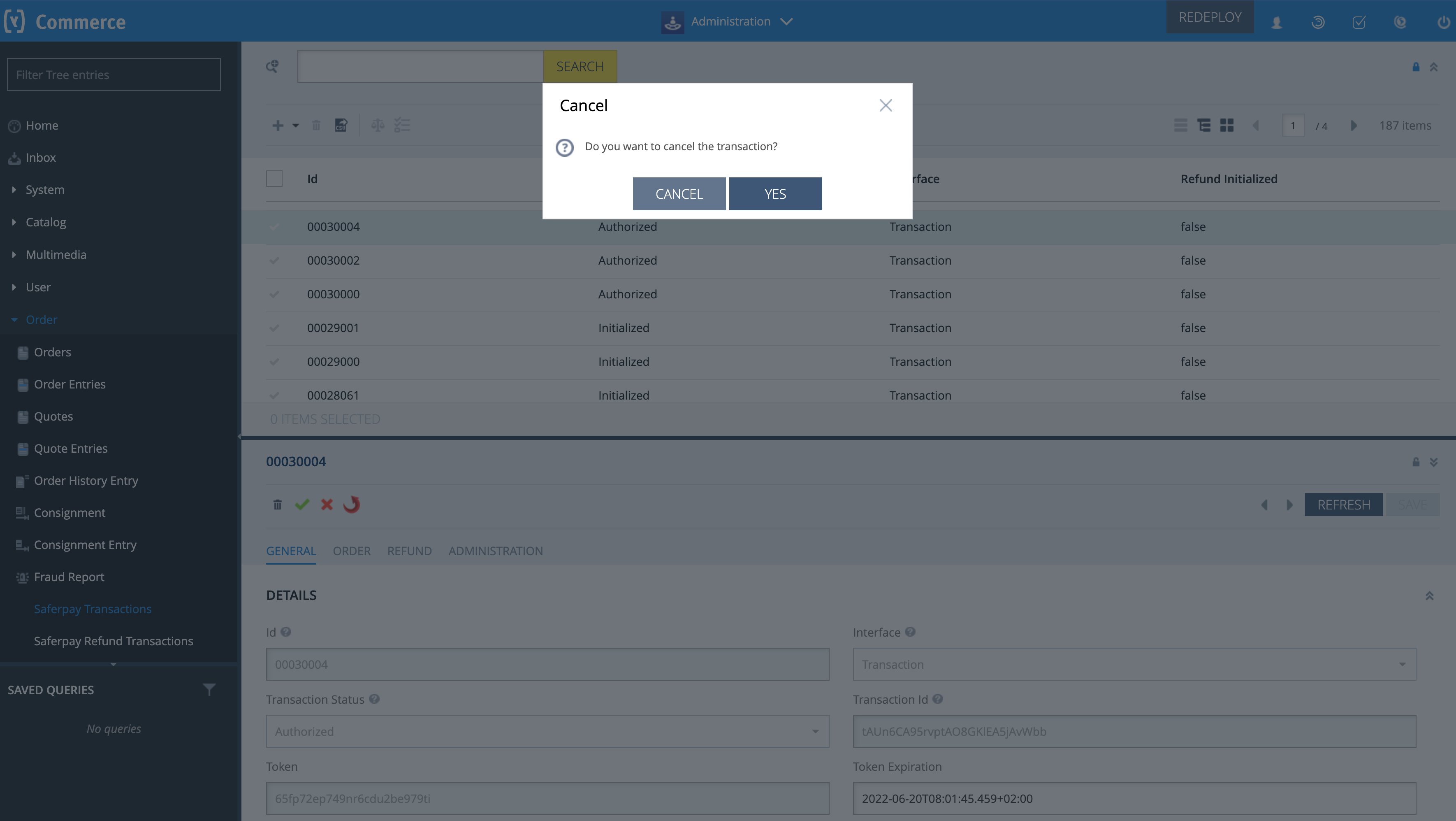Toggle row checkmark for 00030002
This screenshot has height=821, width=1456.
(274, 260)
